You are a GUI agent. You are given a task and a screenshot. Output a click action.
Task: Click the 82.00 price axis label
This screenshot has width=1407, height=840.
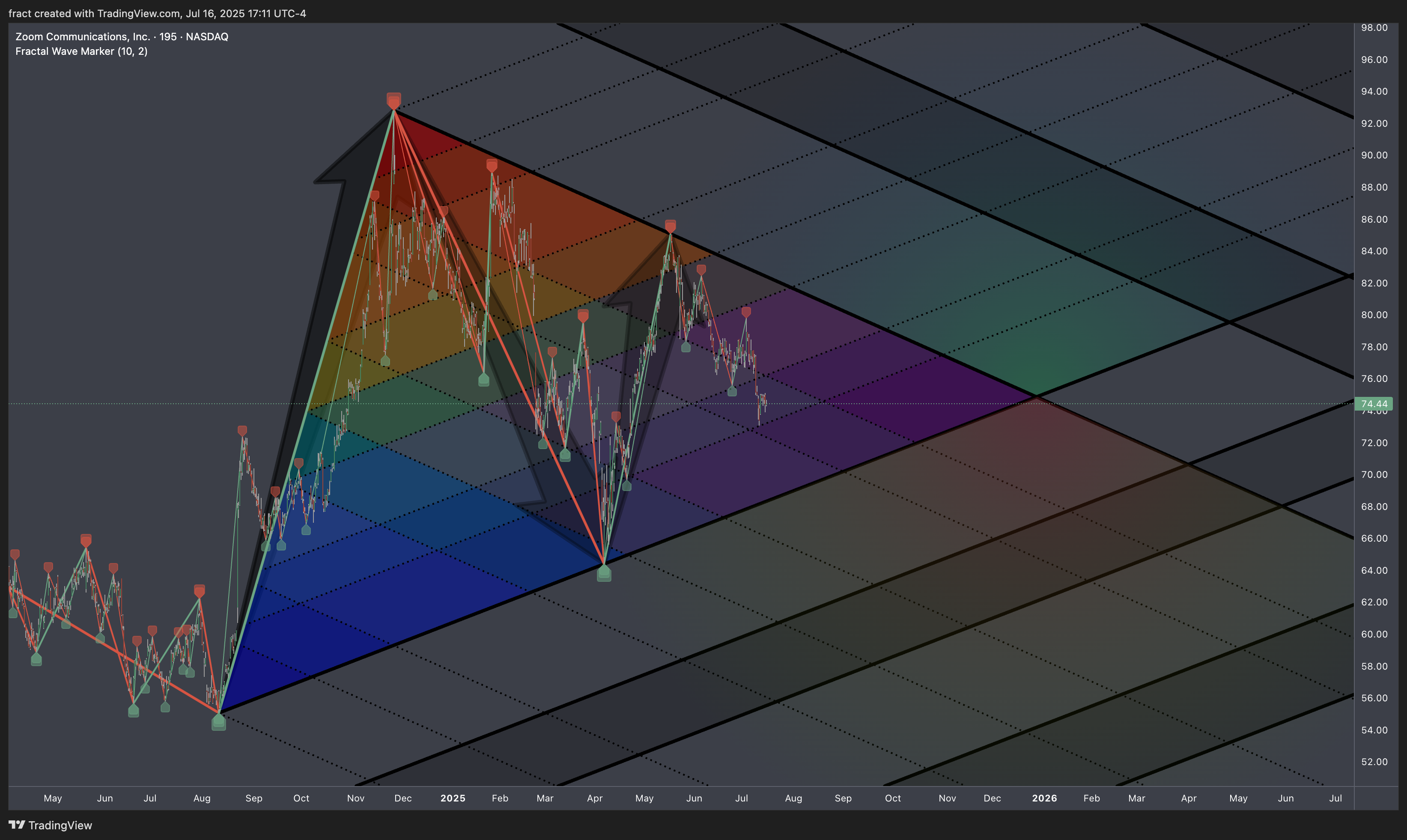click(1374, 283)
